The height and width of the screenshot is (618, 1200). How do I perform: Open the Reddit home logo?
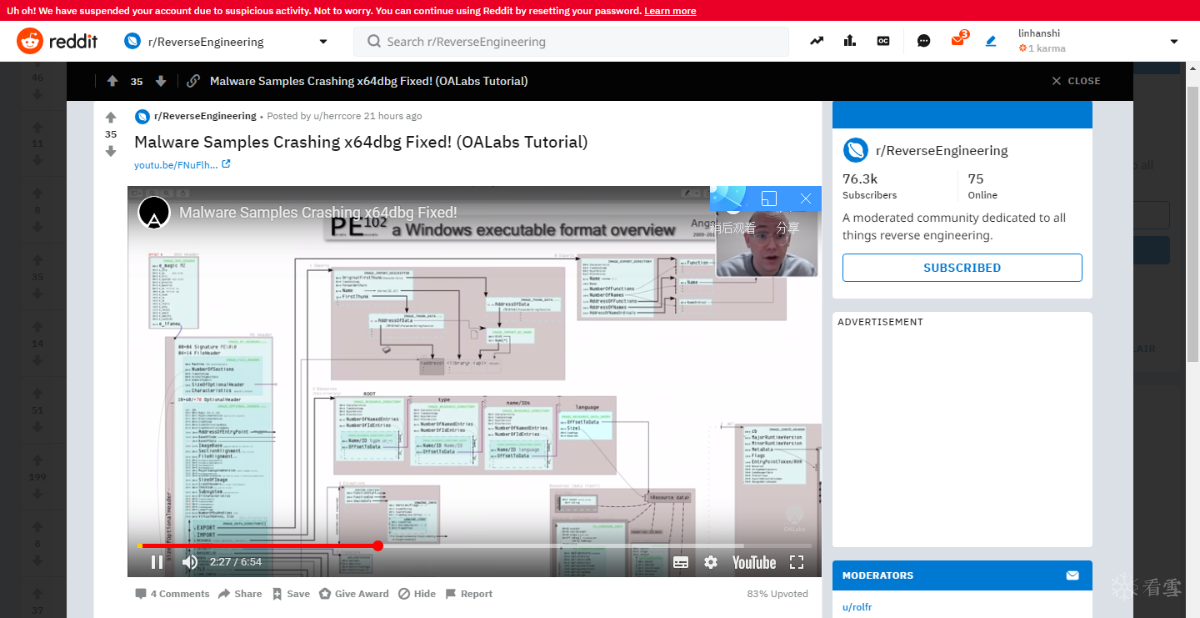click(x=58, y=41)
